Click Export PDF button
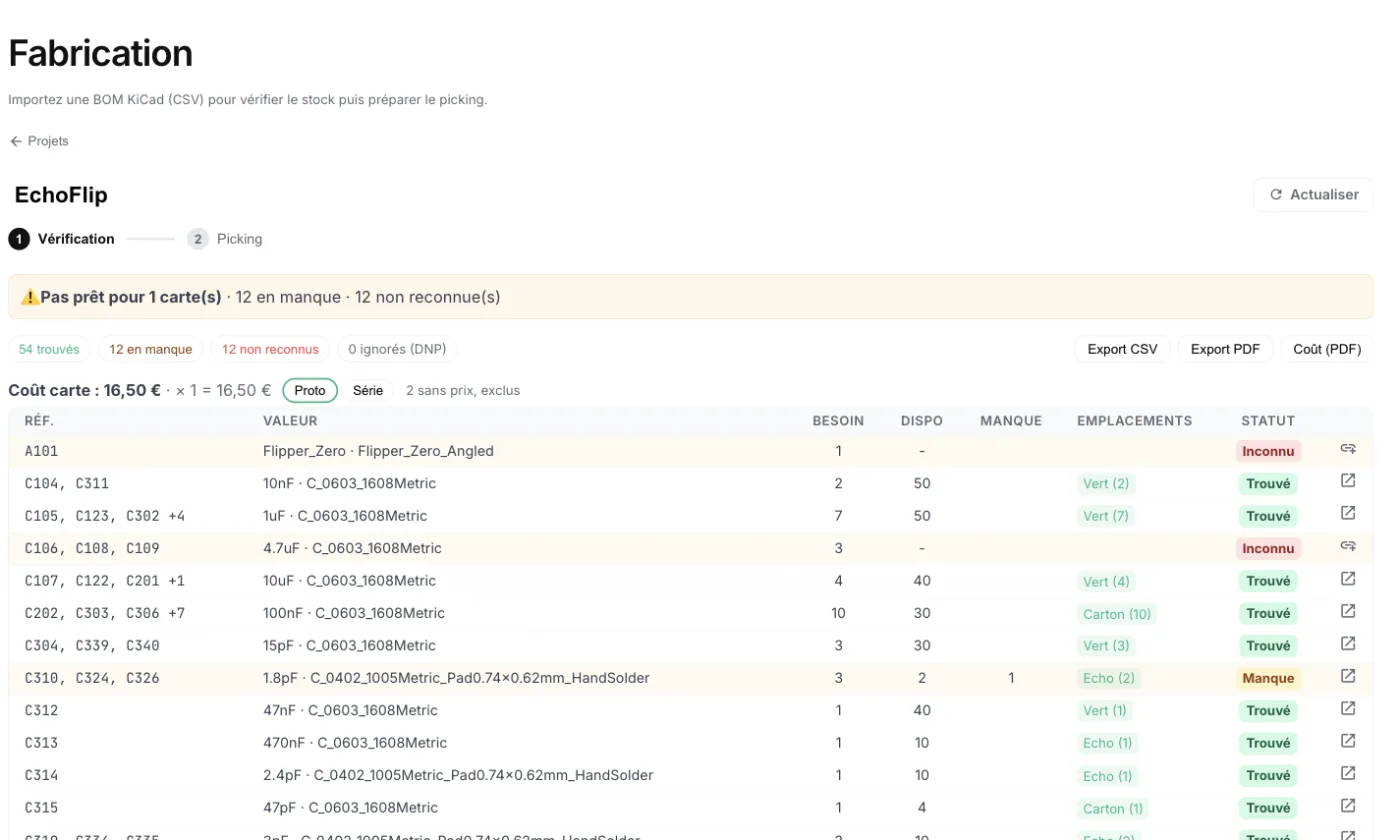The image size is (1400, 840). [1225, 349]
